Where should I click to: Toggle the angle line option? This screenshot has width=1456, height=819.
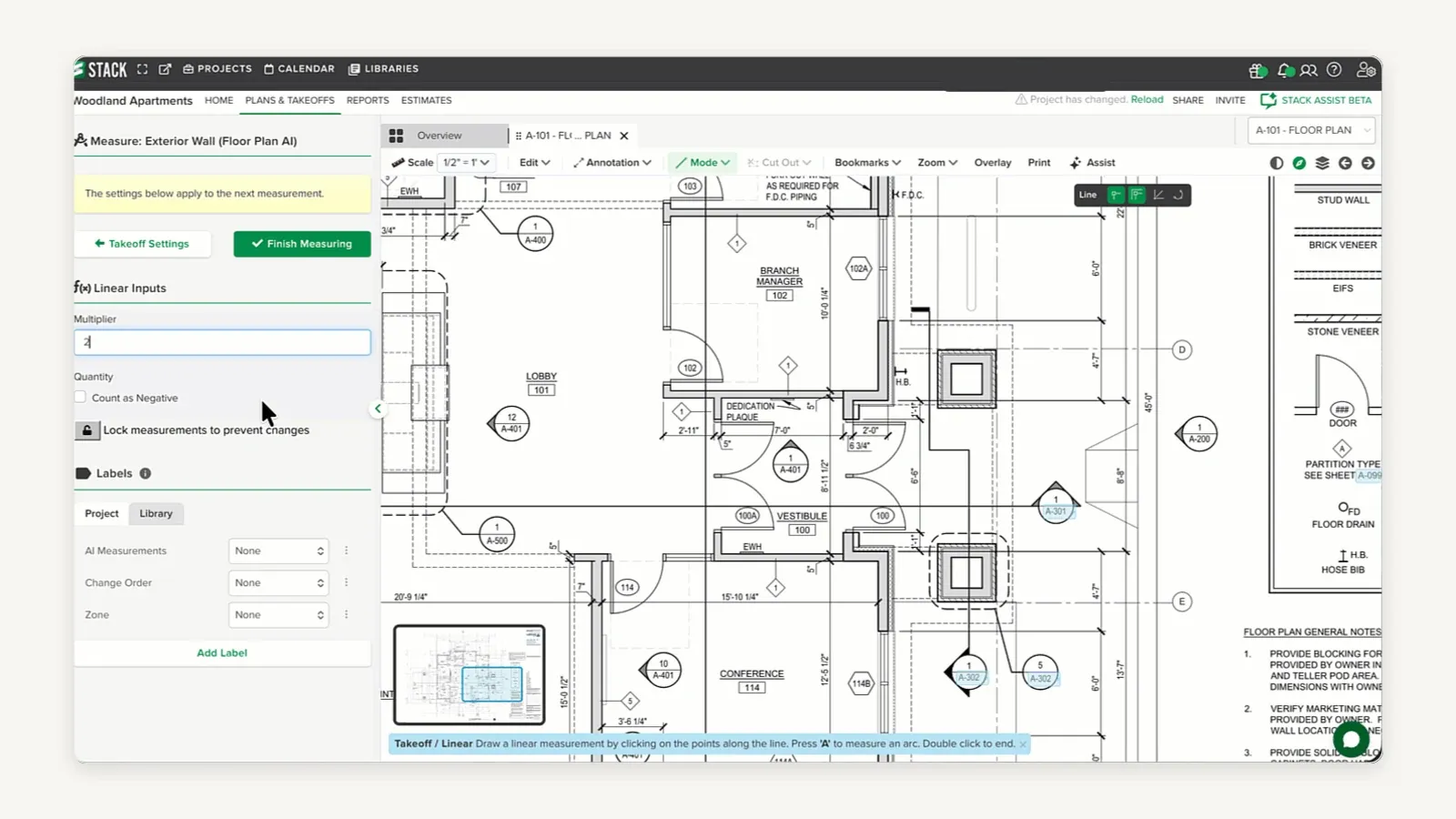point(1158,195)
